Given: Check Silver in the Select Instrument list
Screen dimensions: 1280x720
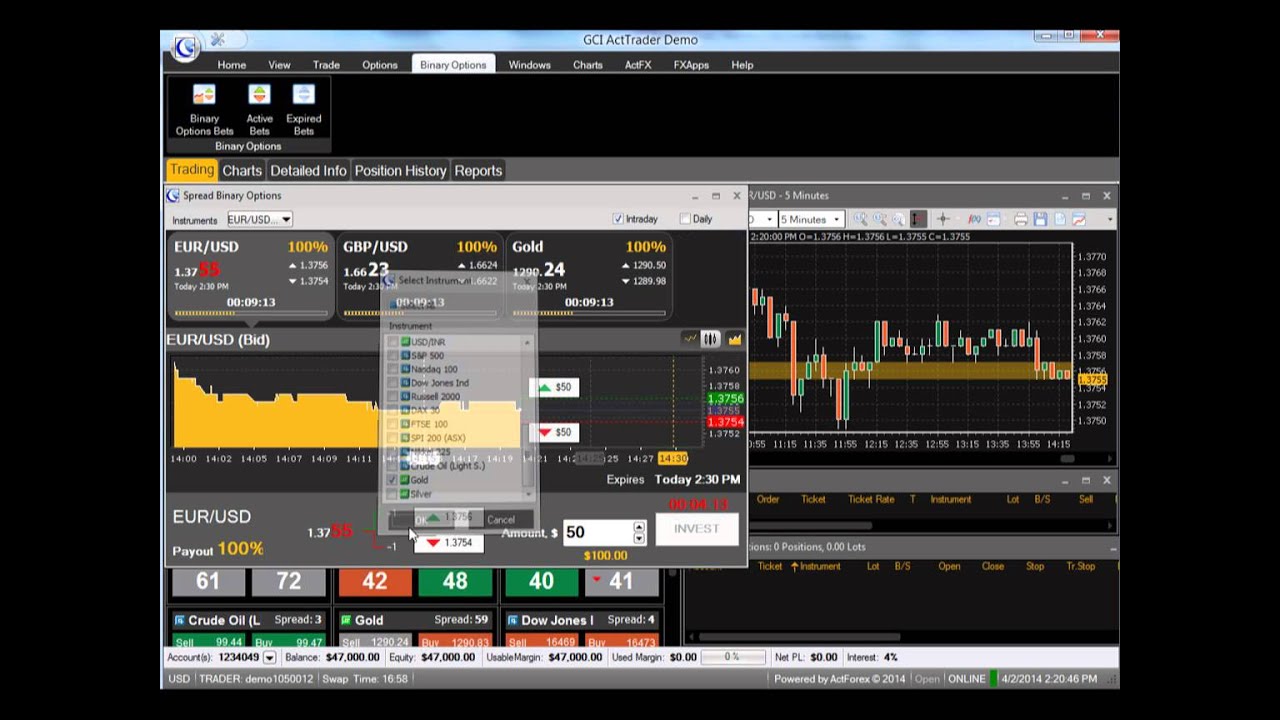Looking at the screenshot, I should click(x=392, y=494).
